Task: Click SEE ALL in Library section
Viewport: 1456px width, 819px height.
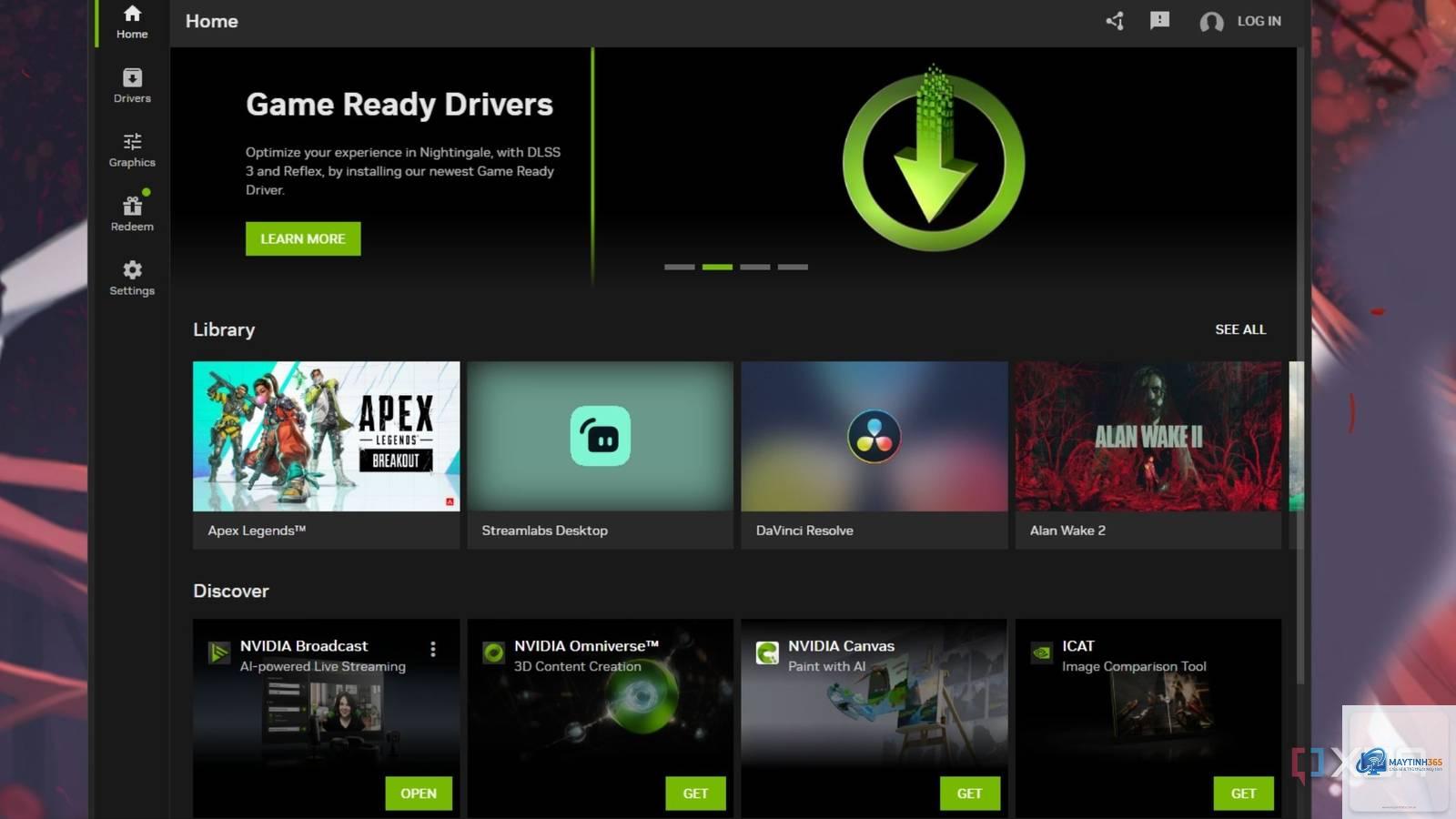Action: (1240, 329)
